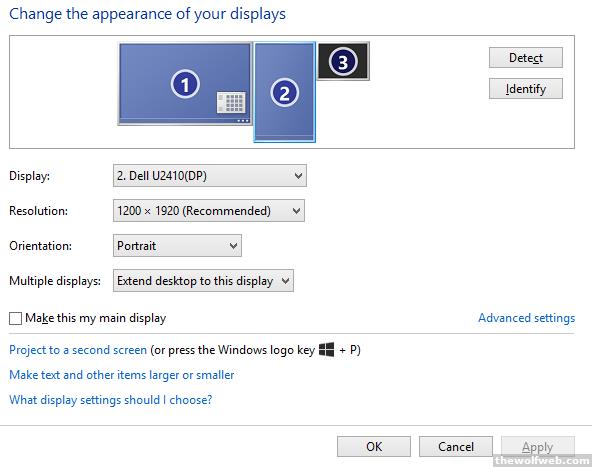Screen dimensions: 592x467
Task: Click the Windows logo key icon
Action: 326,350
